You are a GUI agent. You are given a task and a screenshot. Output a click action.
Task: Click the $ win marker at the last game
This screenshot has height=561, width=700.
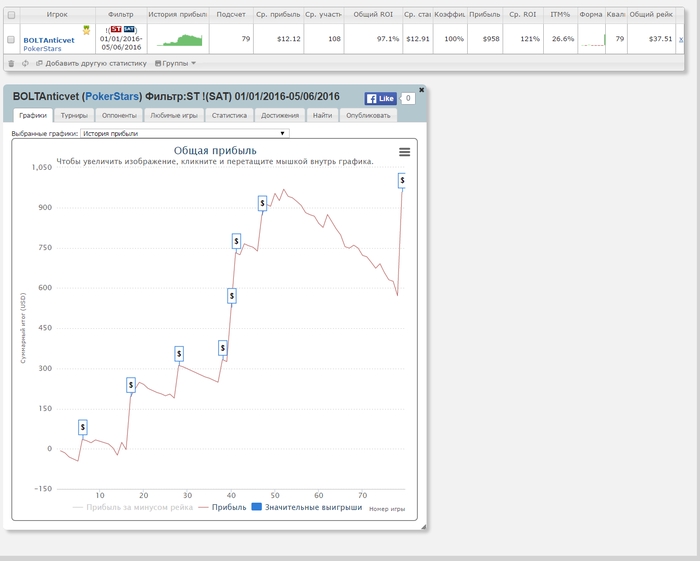coord(402,181)
